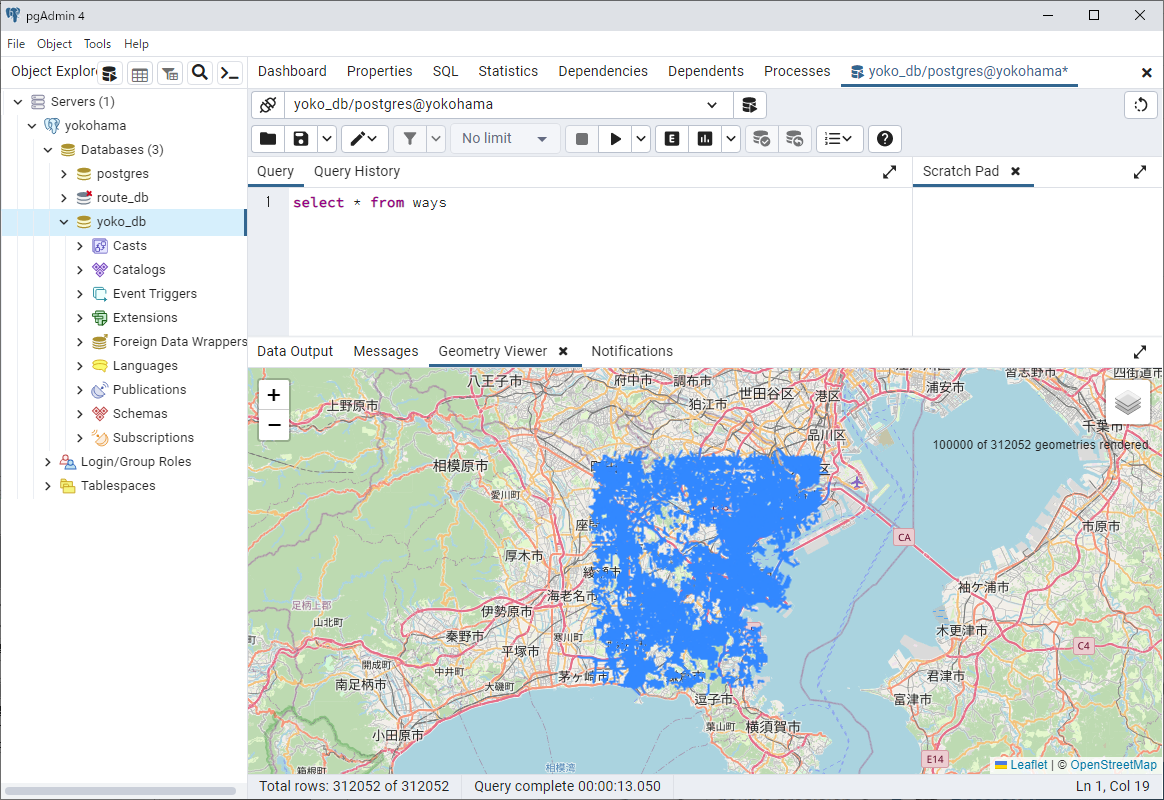Zoom in on the geometry map
The image size is (1164, 800).
tap(274, 395)
